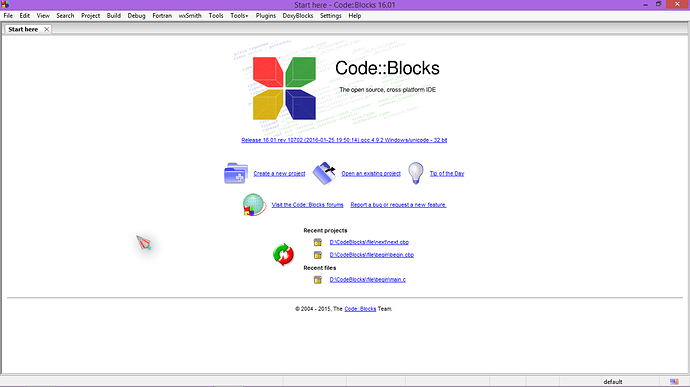
Task: Click the Code::Blocks app icon in title bar
Action: tap(5, 4)
